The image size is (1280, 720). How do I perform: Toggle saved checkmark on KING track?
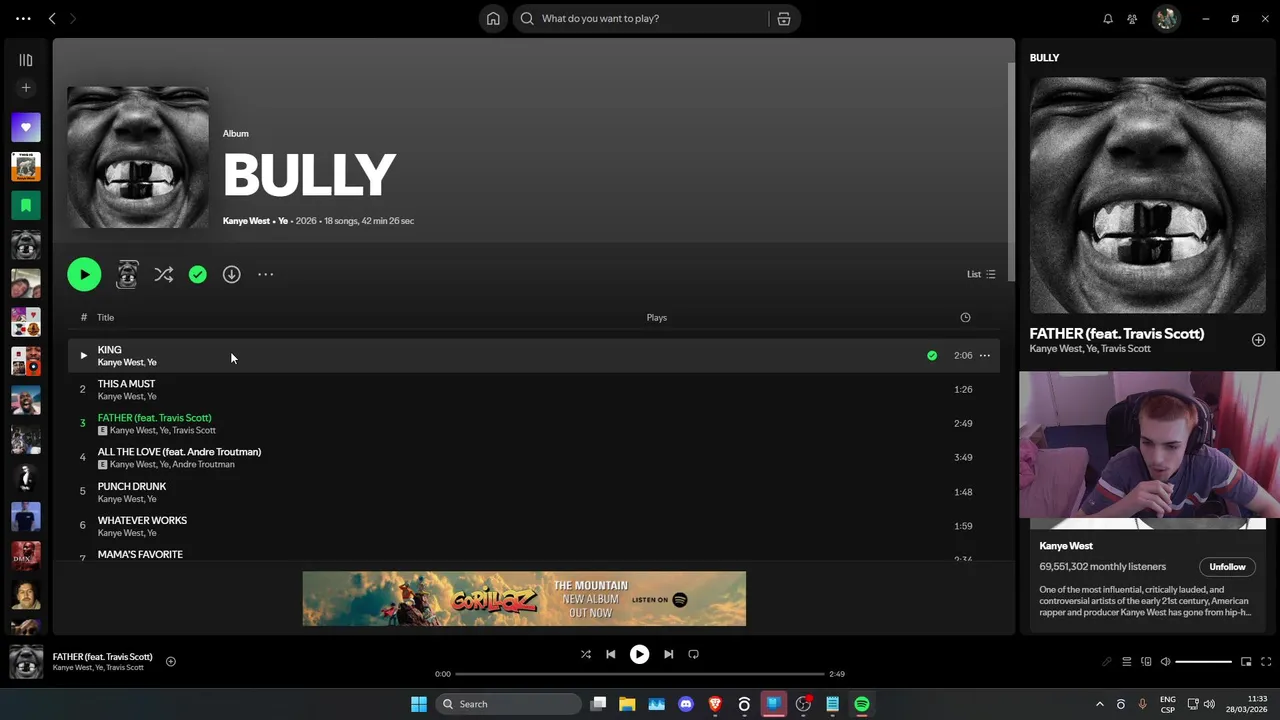click(932, 355)
